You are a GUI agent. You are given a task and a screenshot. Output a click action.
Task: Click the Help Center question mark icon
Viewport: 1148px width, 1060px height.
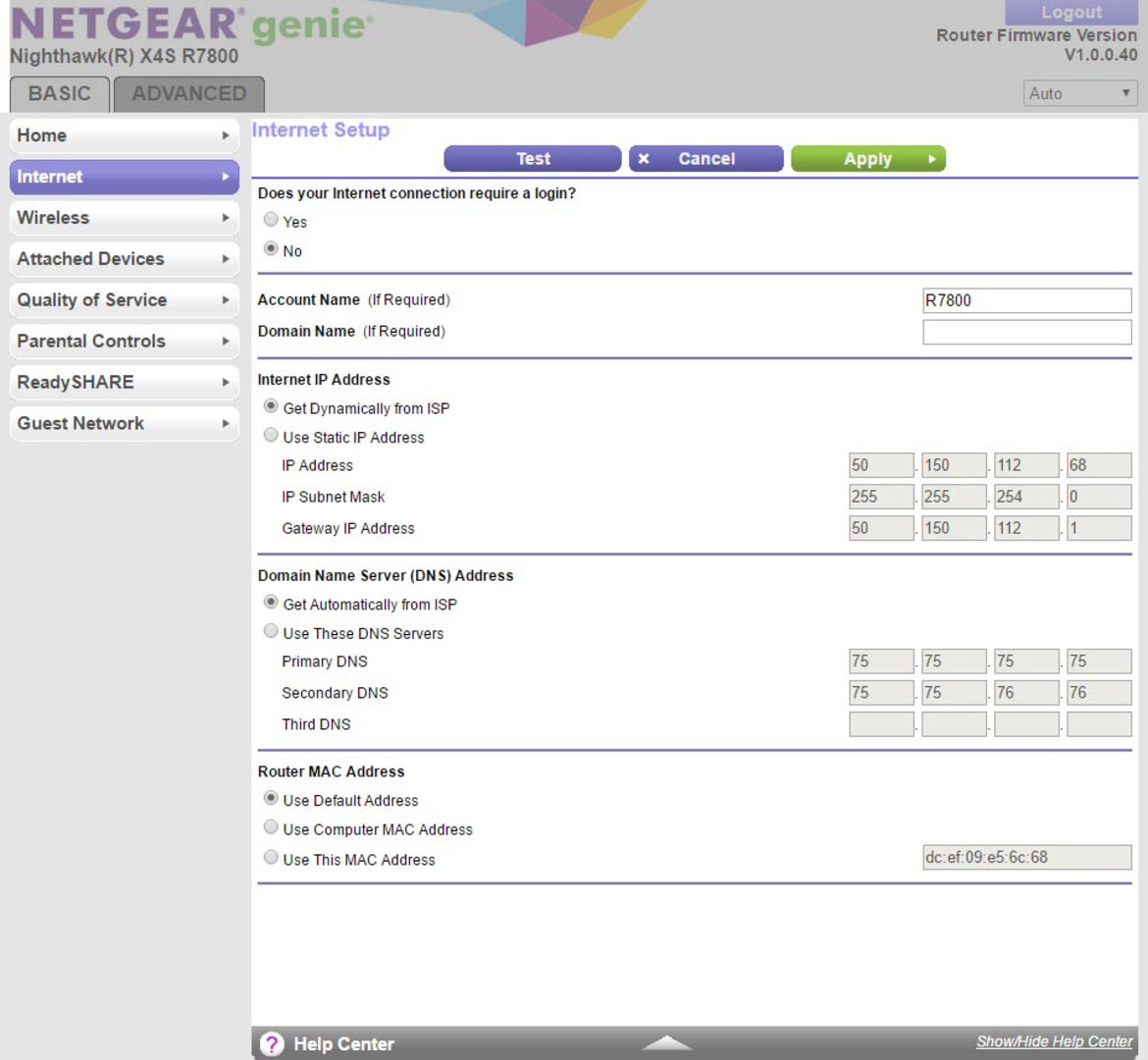pos(272,1044)
